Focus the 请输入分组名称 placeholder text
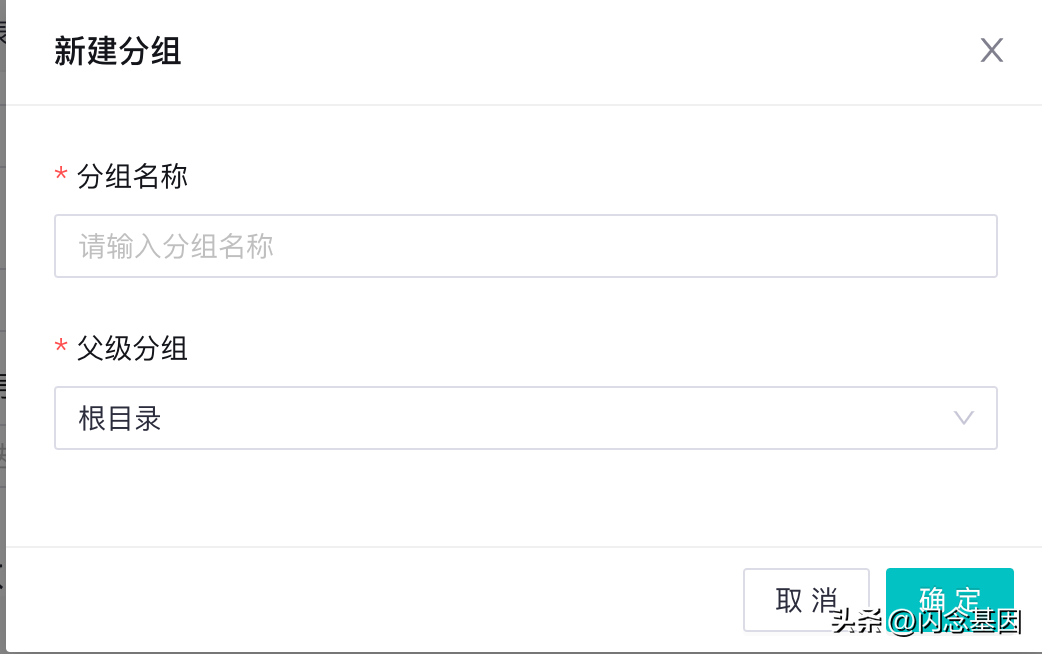The height and width of the screenshot is (654, 1042). [176, 246]
